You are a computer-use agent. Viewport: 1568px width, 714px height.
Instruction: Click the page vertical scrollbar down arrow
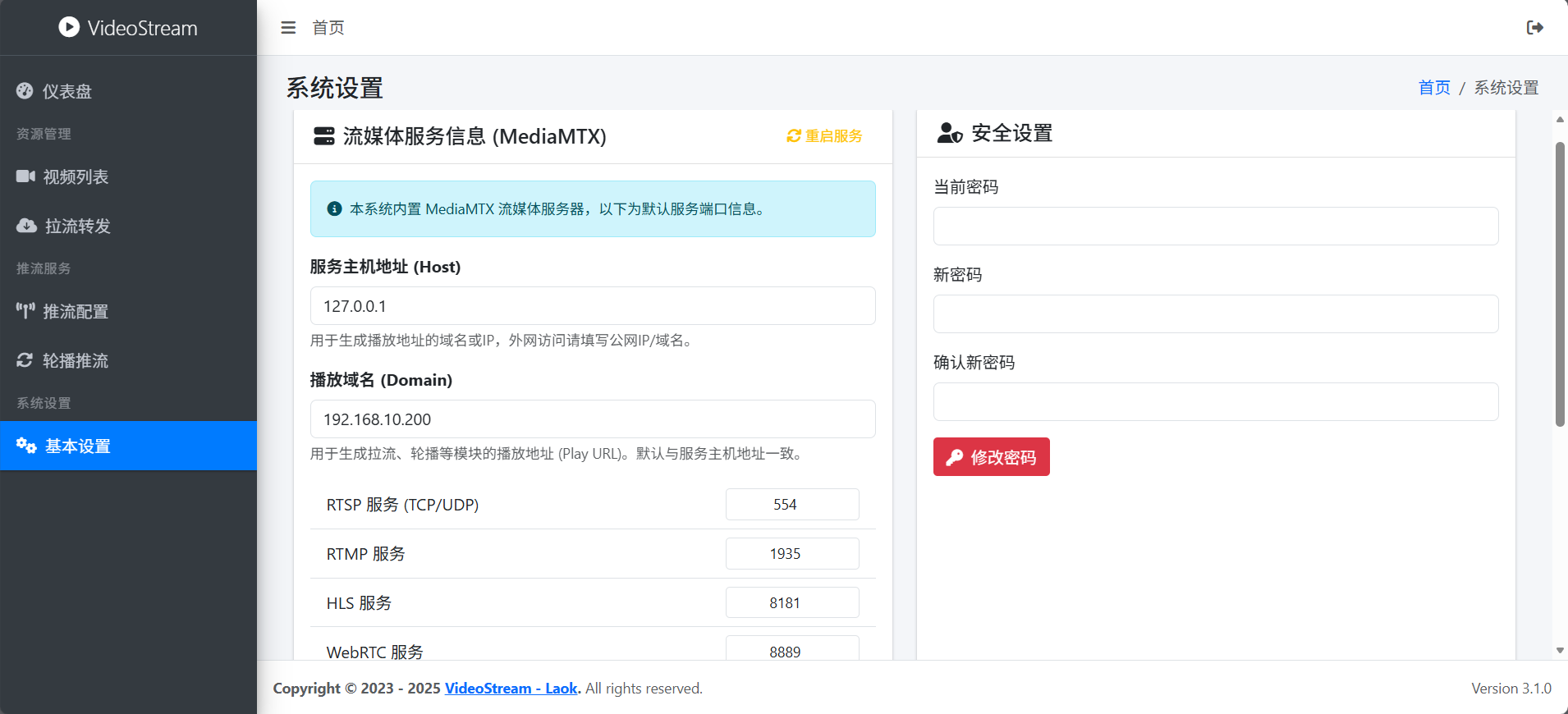tap(1560, 650)
